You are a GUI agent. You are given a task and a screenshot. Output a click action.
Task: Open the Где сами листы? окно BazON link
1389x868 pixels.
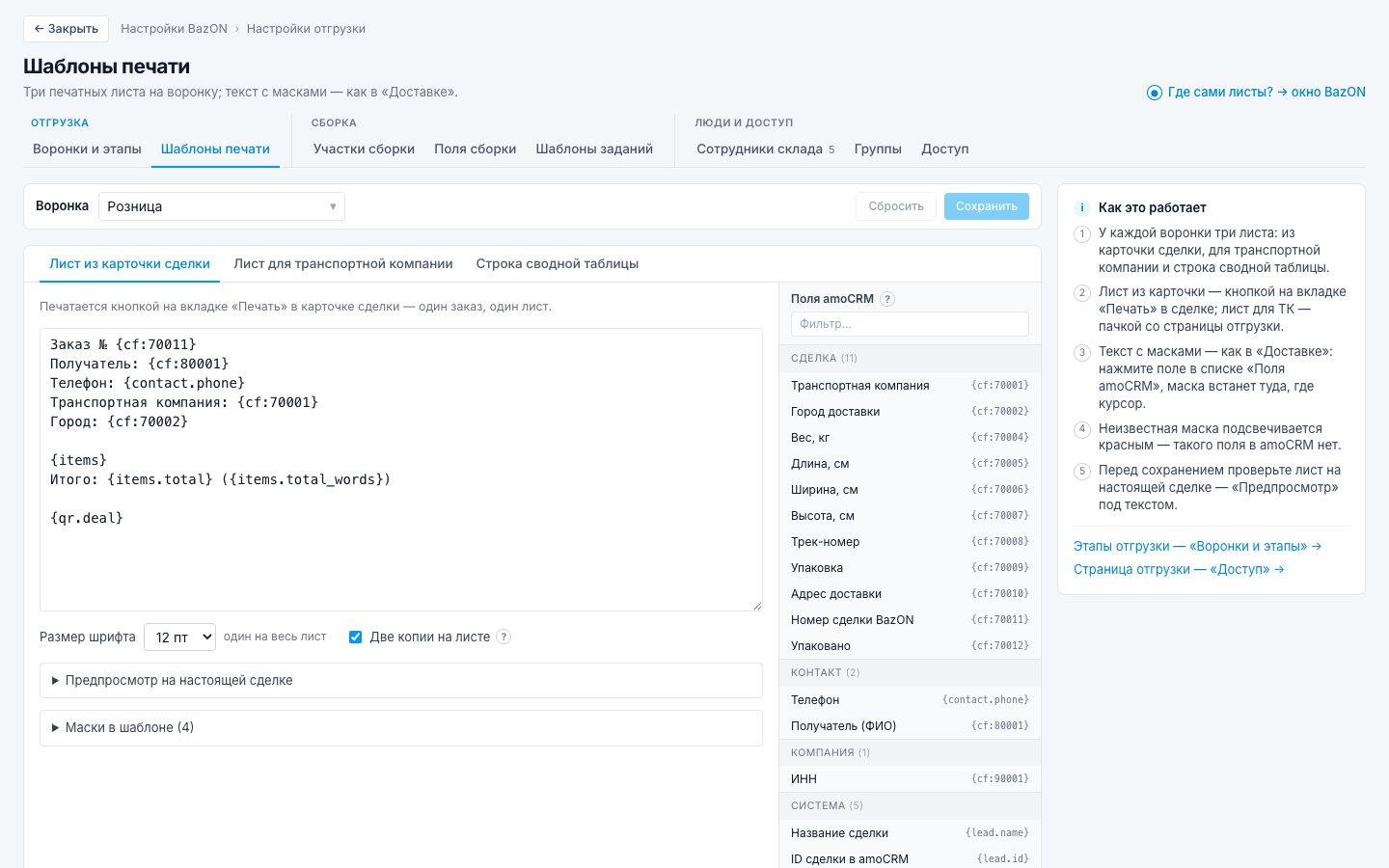pos(1256,93)
